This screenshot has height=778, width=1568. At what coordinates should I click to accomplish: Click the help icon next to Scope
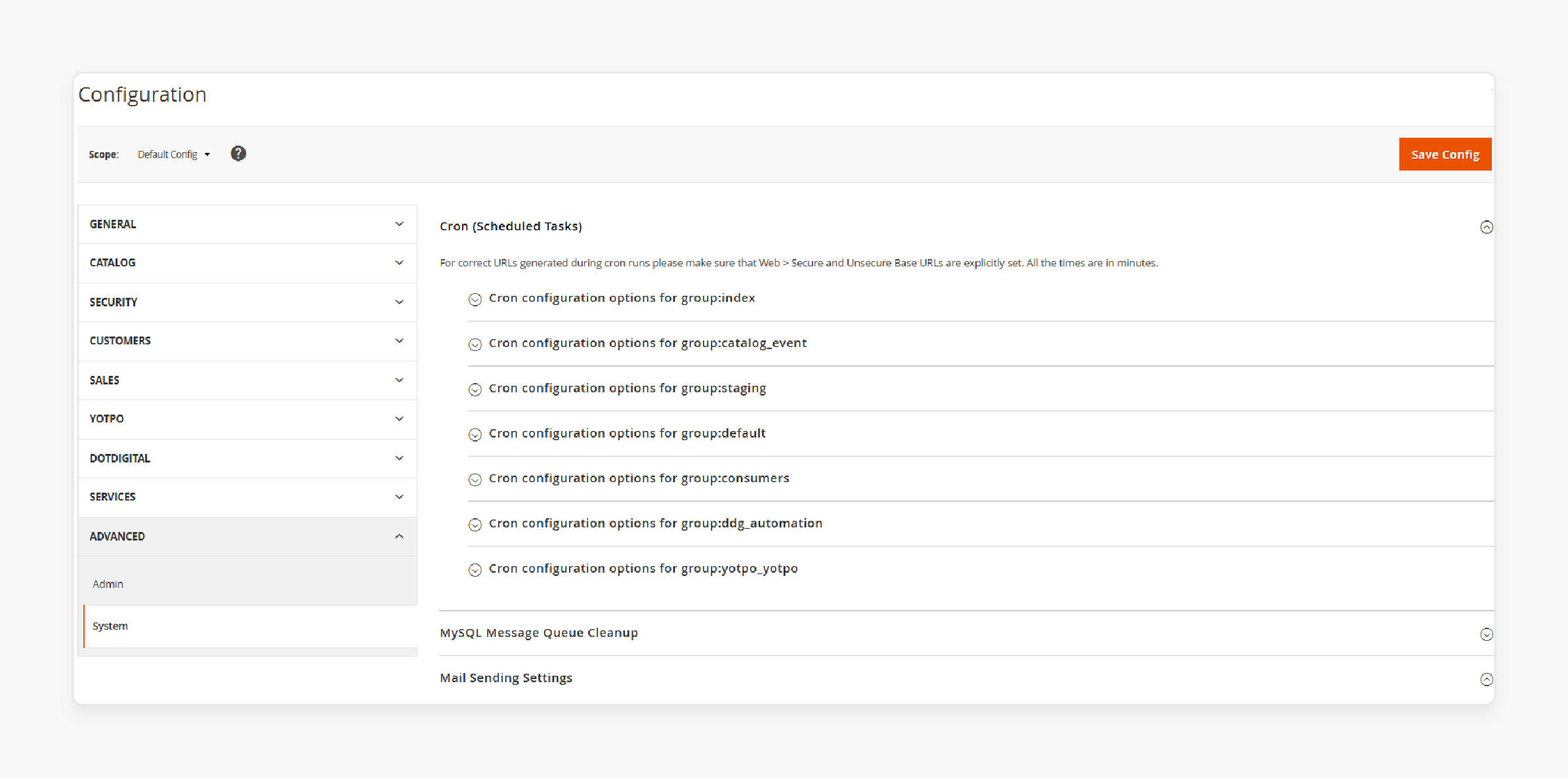tap(238, 154)
